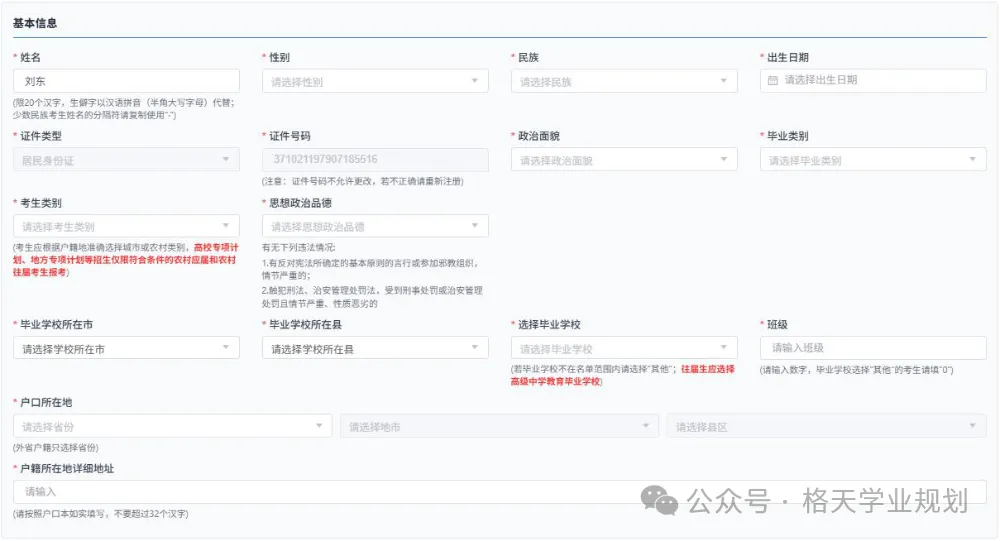The image size is (1000, 541).
Task: Click the calendar icon in 出生日期 field
Action: [x=773, y=80]
